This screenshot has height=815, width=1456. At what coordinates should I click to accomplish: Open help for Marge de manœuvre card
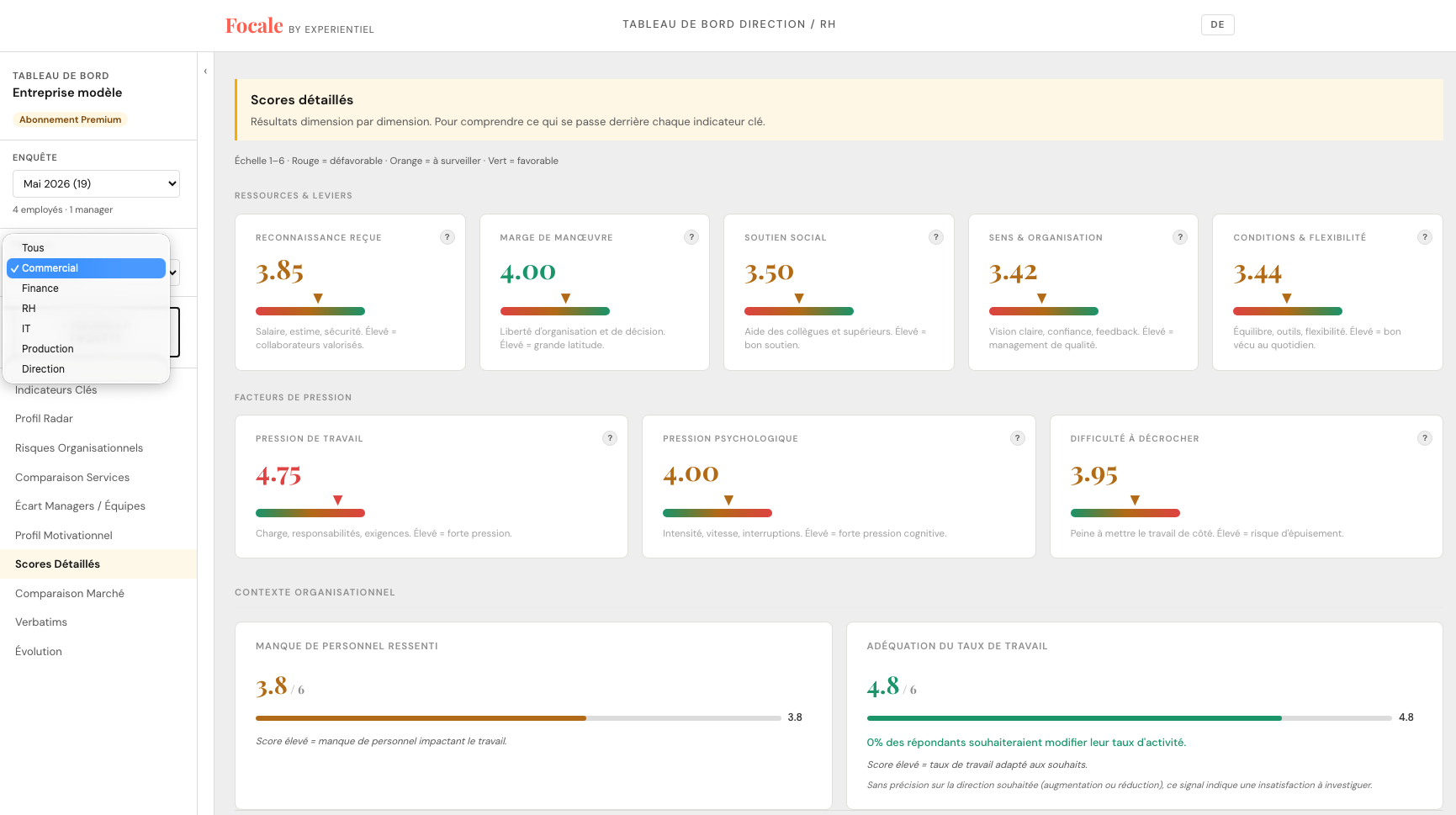coord(691,237)
